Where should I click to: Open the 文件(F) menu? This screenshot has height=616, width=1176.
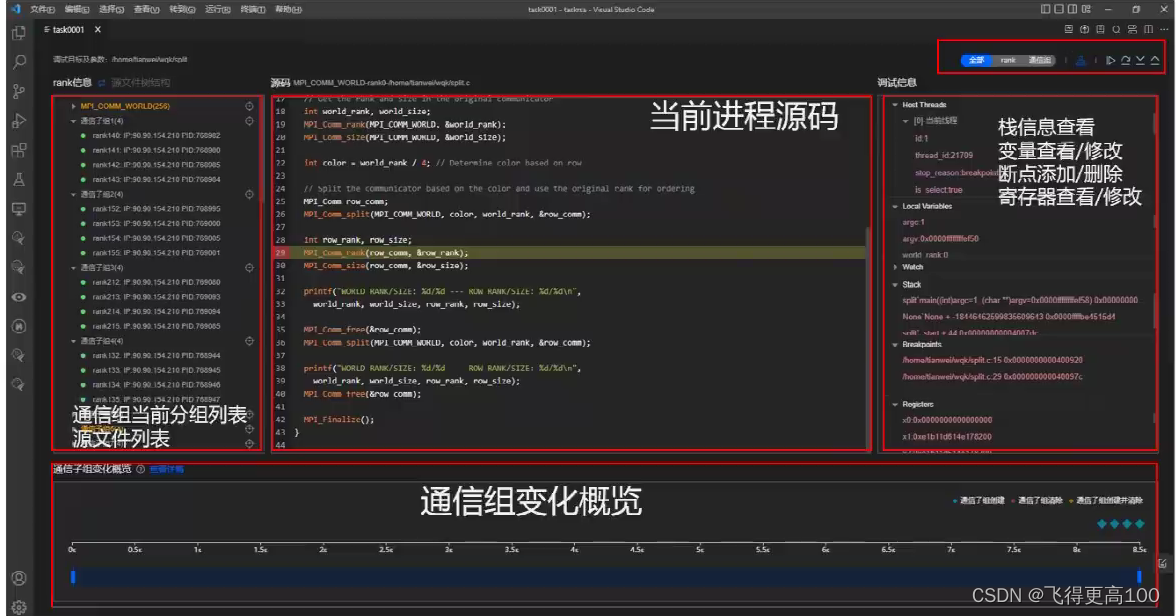(42, 10)
